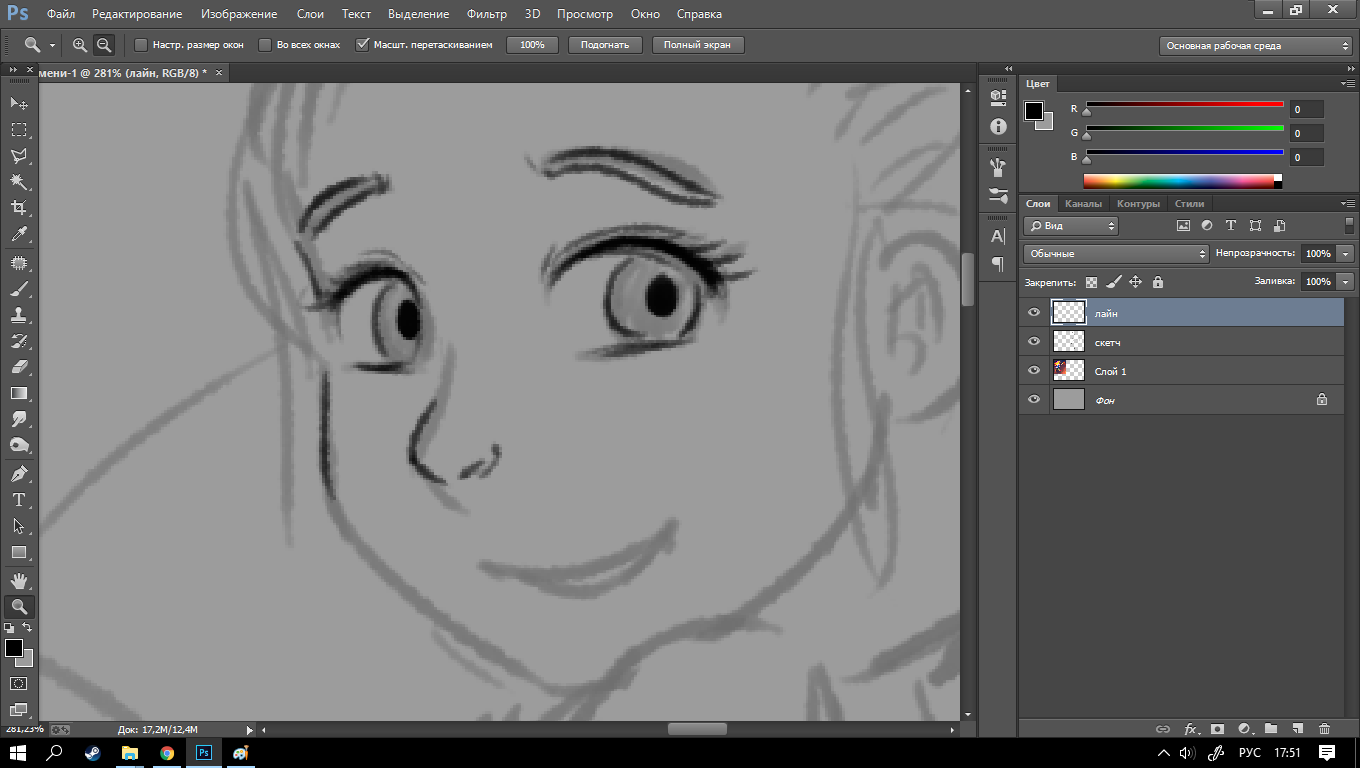Select the Type tool in toolbox
This screenshot has width=1360, height=768.
(x=19, y=499)
